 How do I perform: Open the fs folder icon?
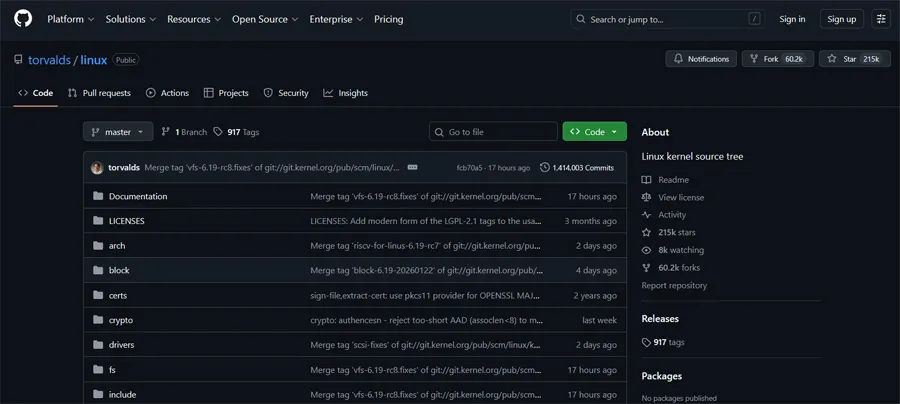[x=98, y=370]
